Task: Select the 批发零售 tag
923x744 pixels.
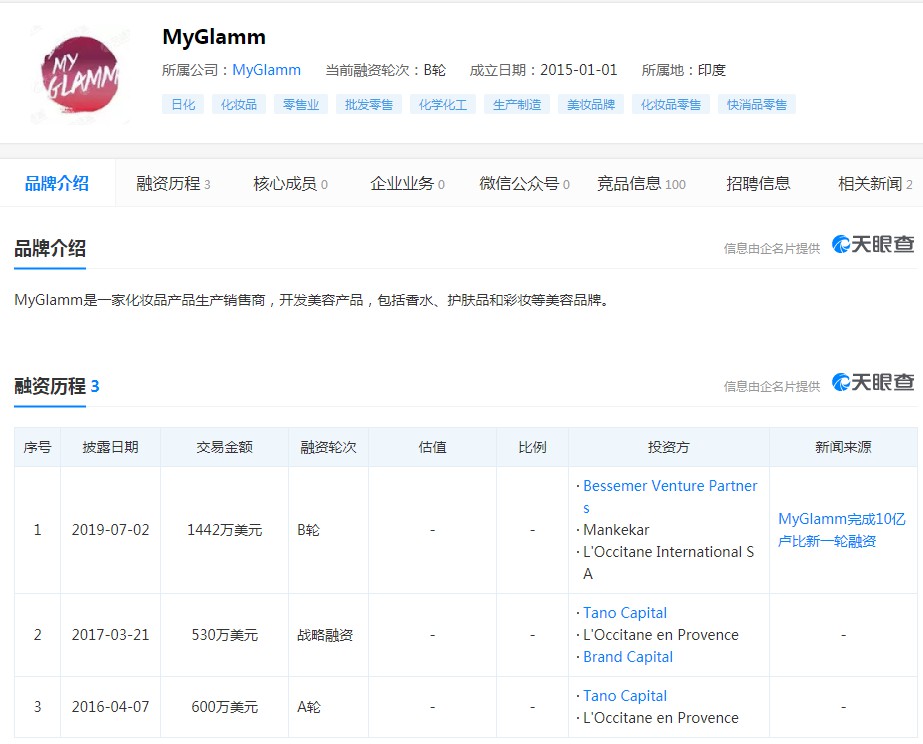Action: click(369, 105)
